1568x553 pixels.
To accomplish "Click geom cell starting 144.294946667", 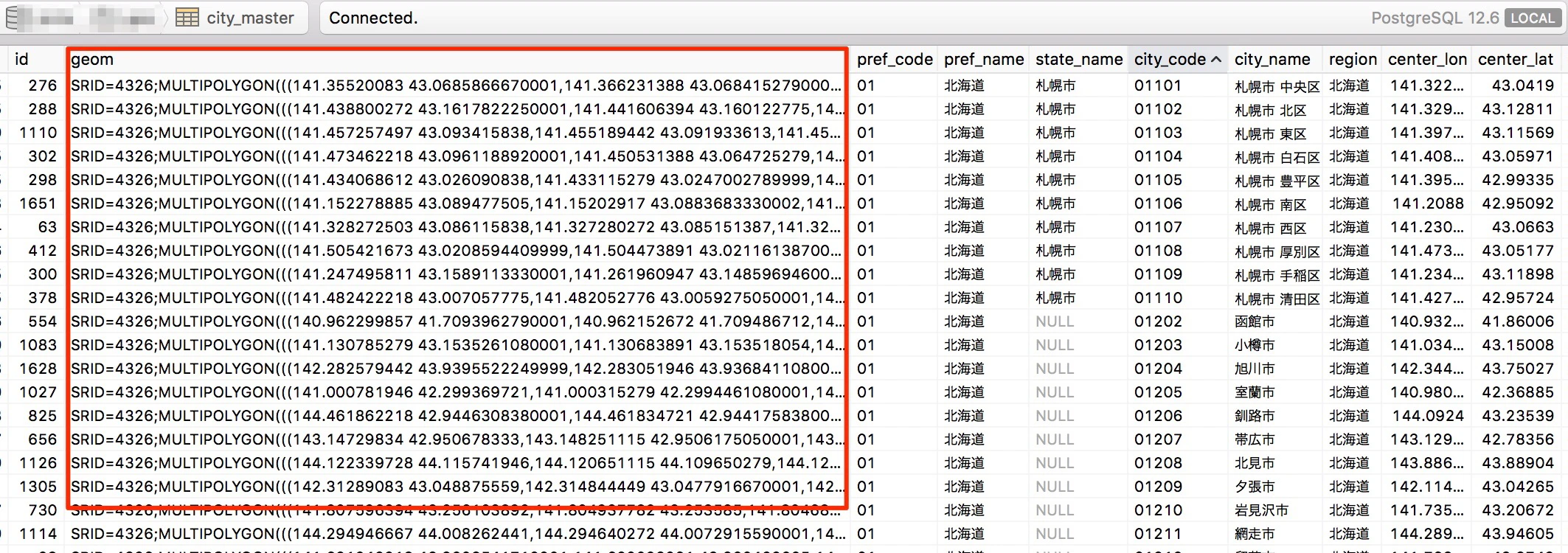I will pyautogui.click(x=457, y=534).
